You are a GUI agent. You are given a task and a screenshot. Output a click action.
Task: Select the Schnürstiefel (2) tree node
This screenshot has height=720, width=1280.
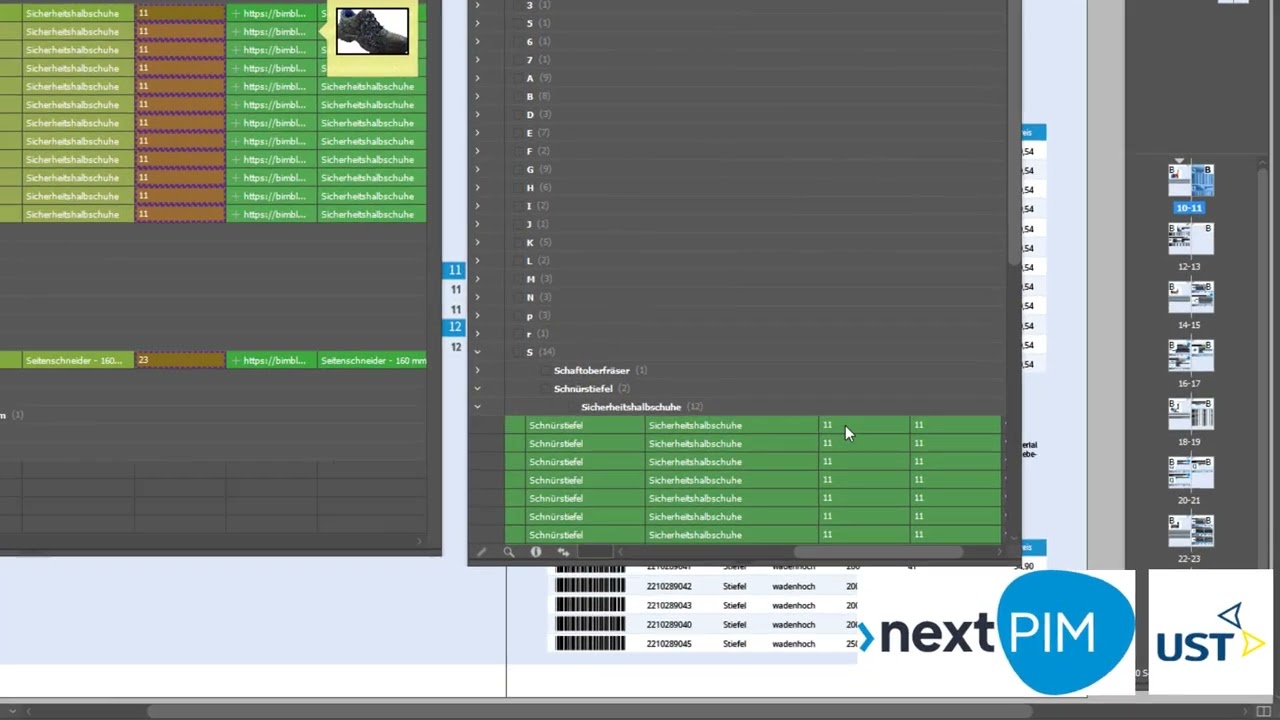pyautogui.click(x=592, y=388)
